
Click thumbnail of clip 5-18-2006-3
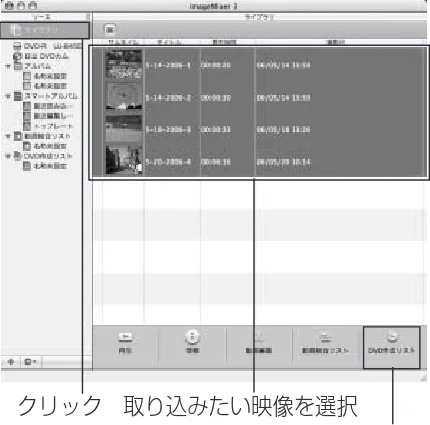[x=124, y=129]
